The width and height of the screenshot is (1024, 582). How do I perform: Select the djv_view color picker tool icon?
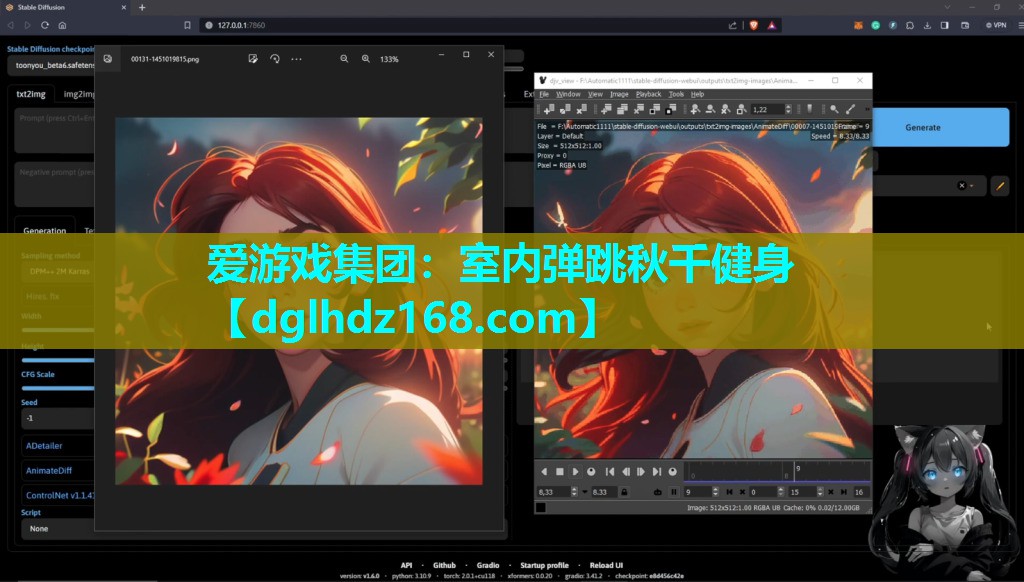point(850,109)
